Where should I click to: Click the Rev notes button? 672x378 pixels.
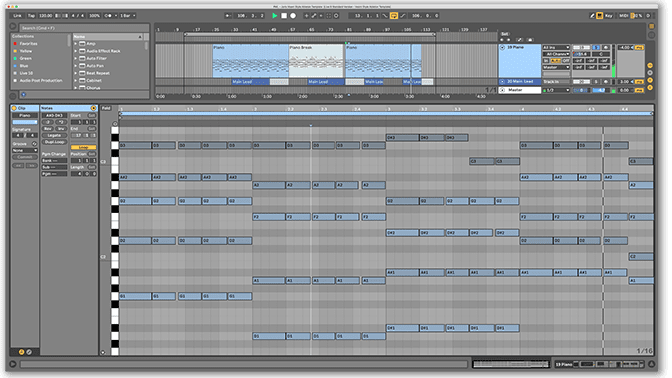pos(48,129)
